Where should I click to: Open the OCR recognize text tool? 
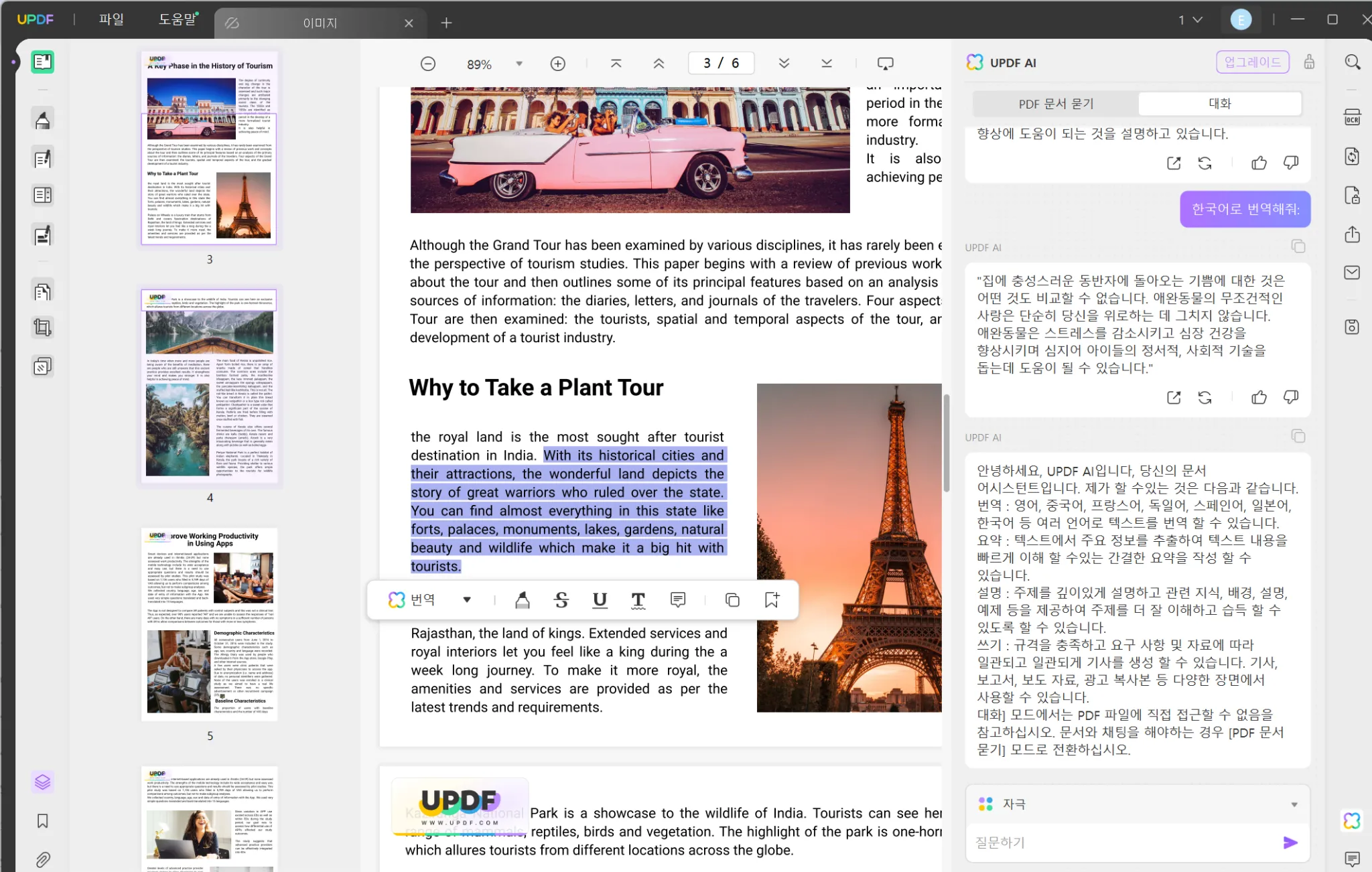click(1353, 117)
